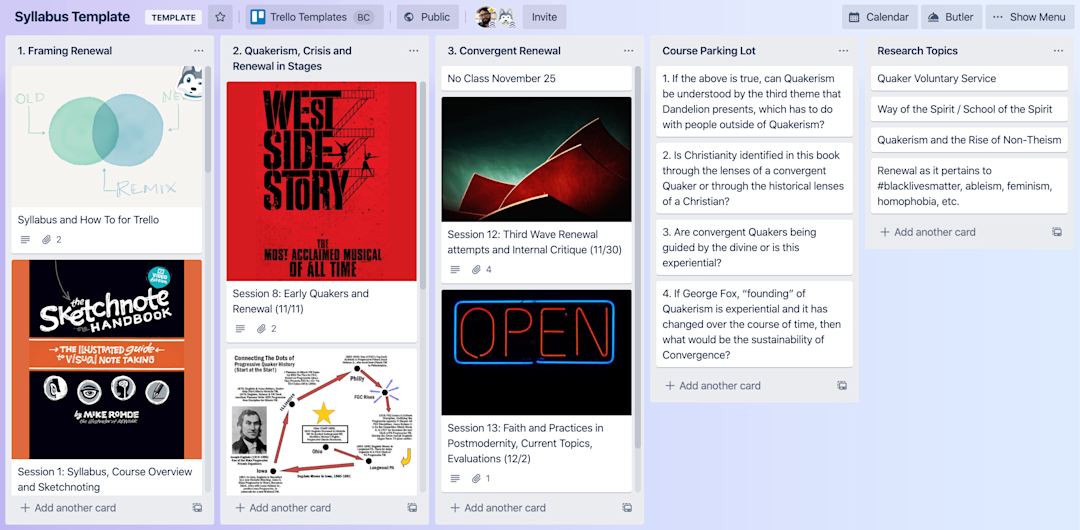Open Way of the Spirit card
The height and width of the screenshot is (530, 1080).
pyautogui.click(x=969, y=109)
